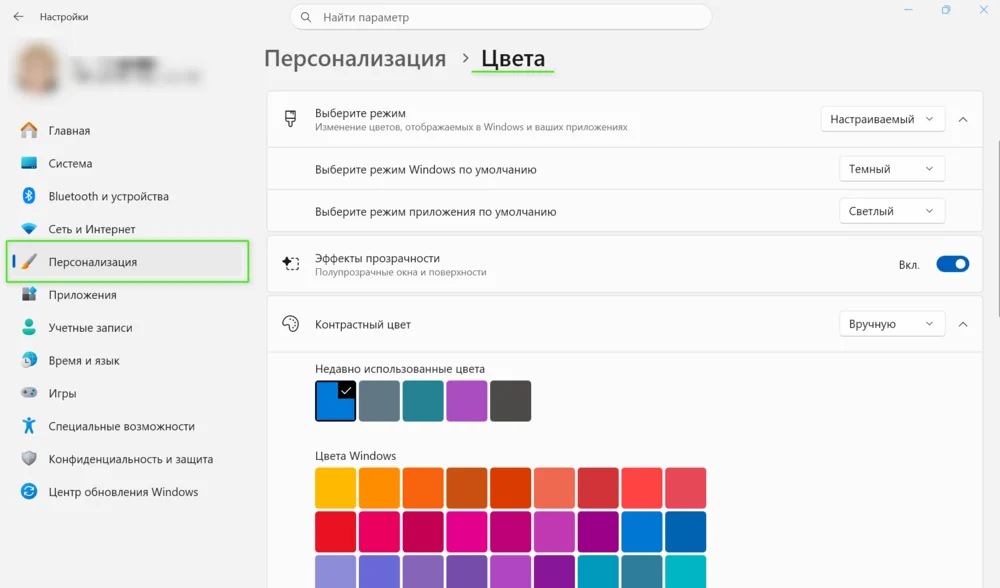Open Учетные записи settings

[x=128, y=327]
